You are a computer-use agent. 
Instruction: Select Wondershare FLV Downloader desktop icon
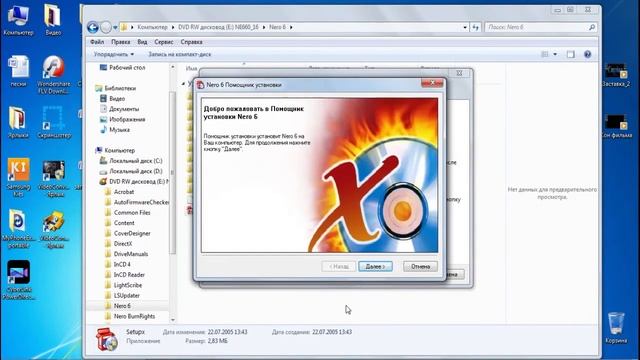click(53, 75)
